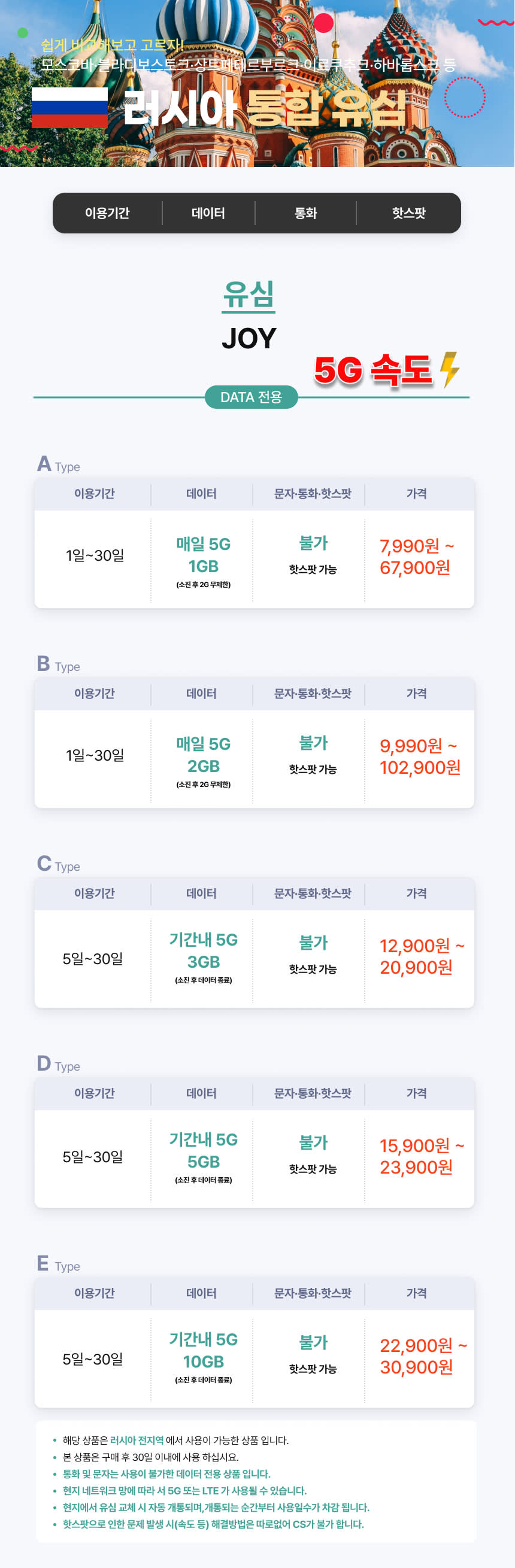Click the yellow lightning bolt icon
515x1568 pixels.
pyautogui.click(x=449, y=369)
